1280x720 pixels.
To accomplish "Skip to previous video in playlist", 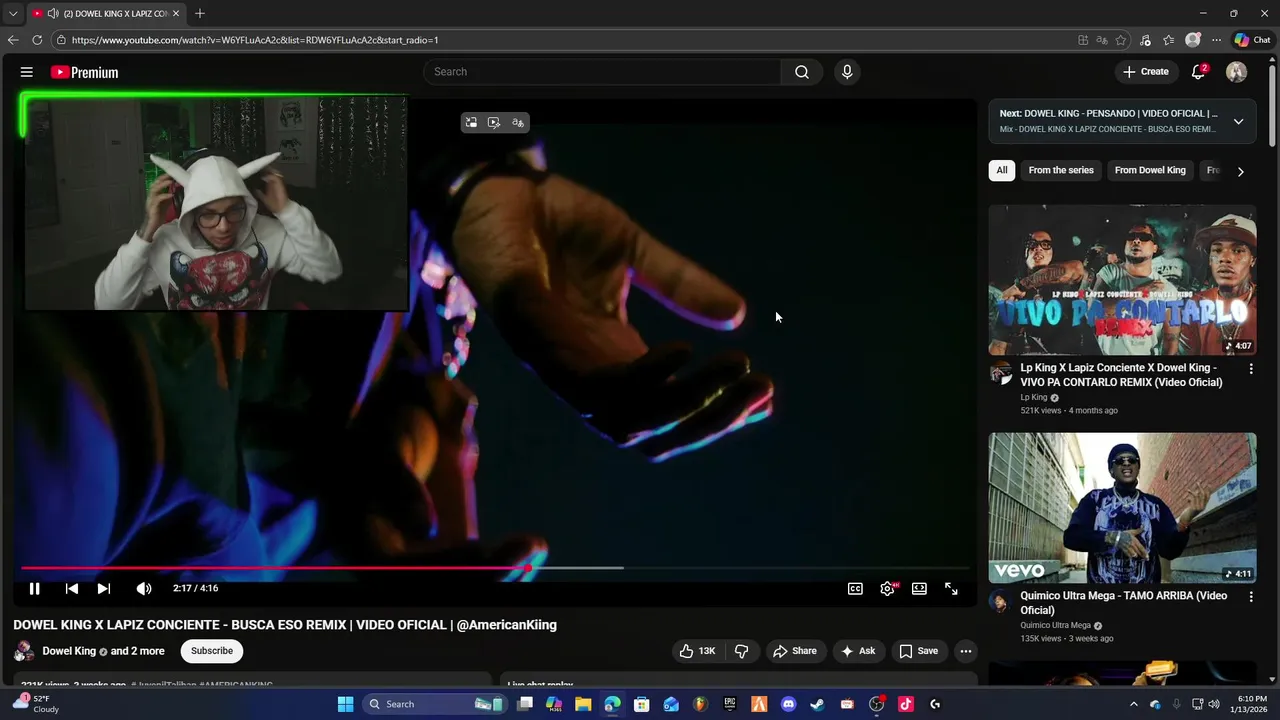I will click(72, 589).
